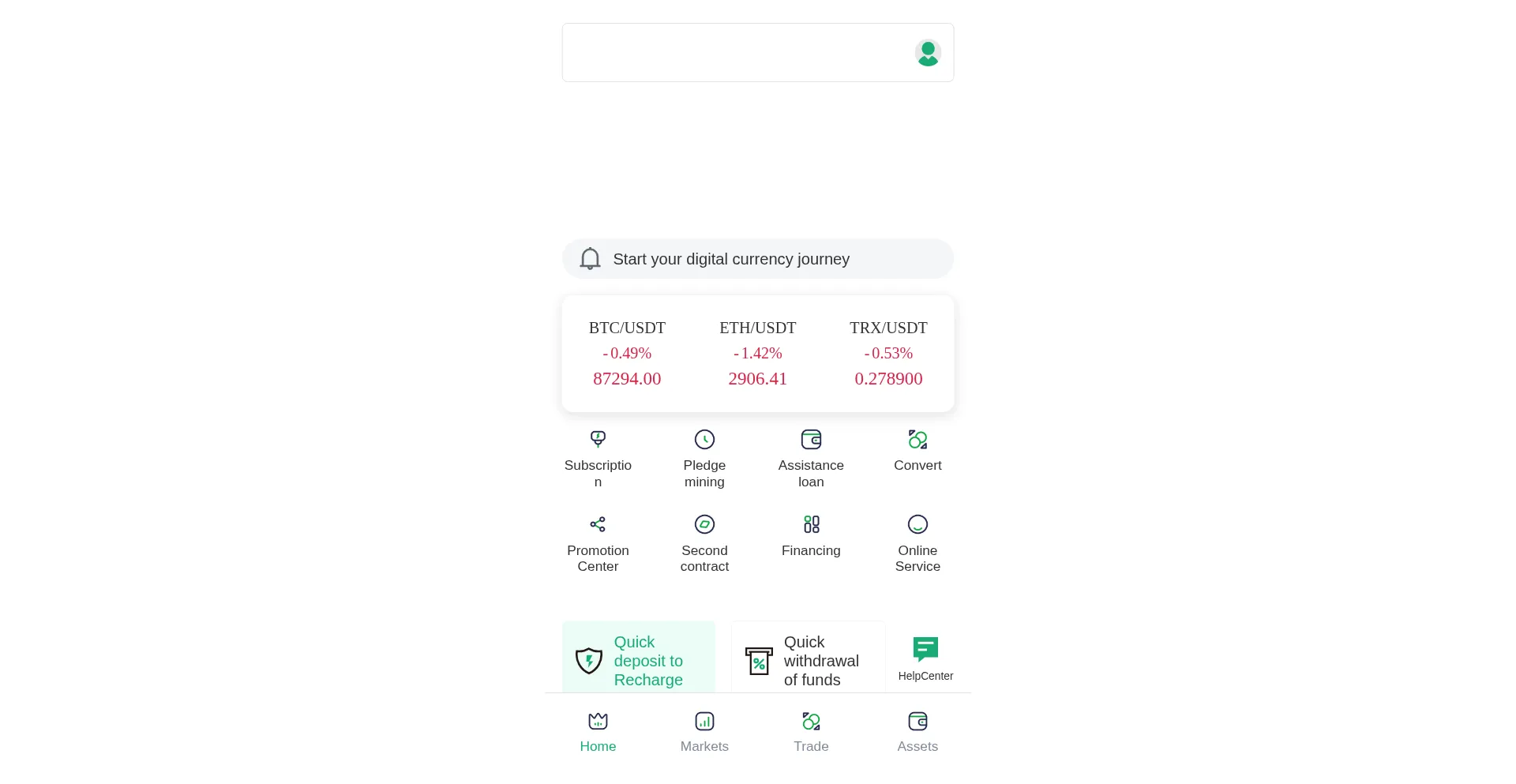Open the HelpCenter chat icon
The image size is (1516, 784).
coord(925,650)
